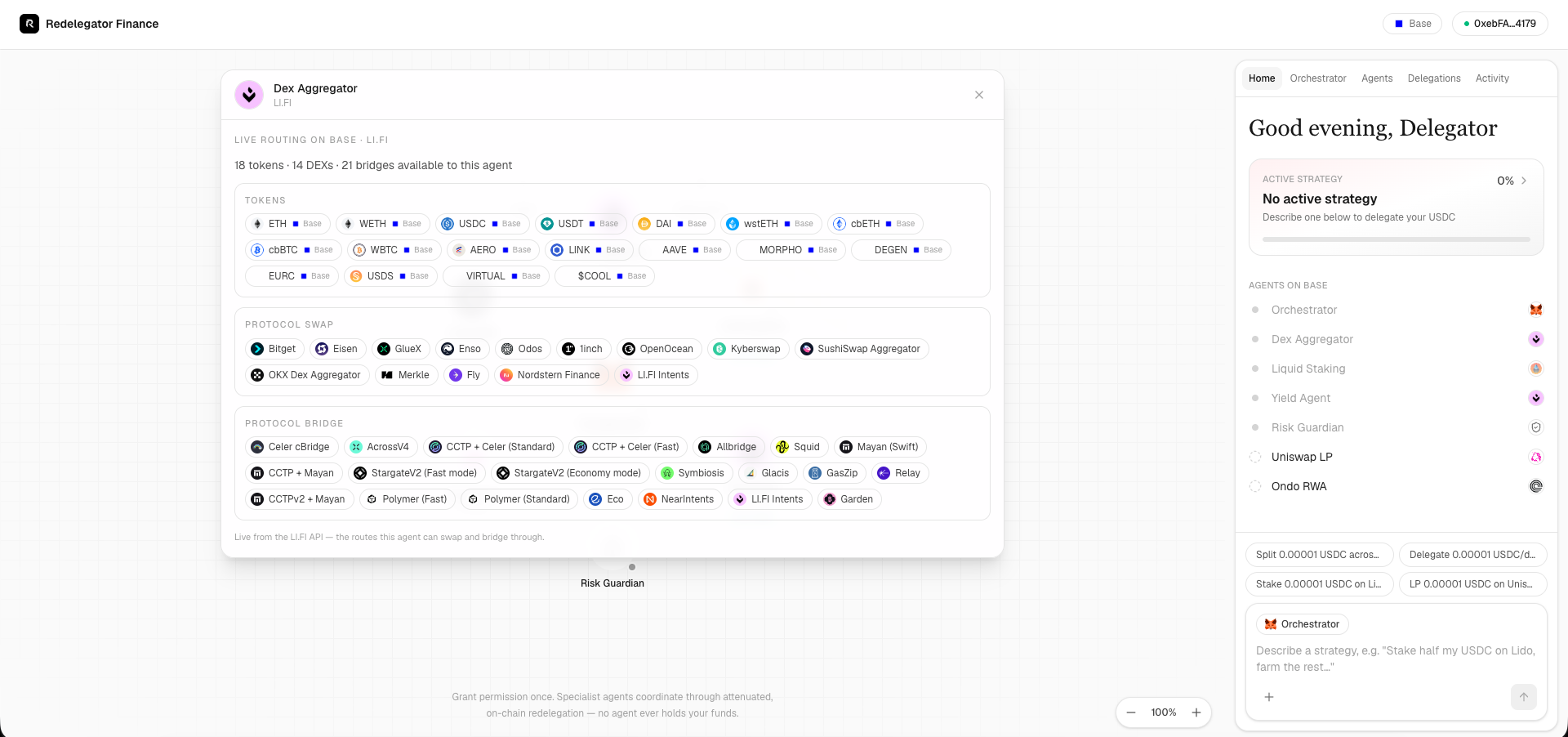Open the 0xebFA...4179 wallet menu
The height and width of the screenshot is (737, 1568).
(1500, 24)
